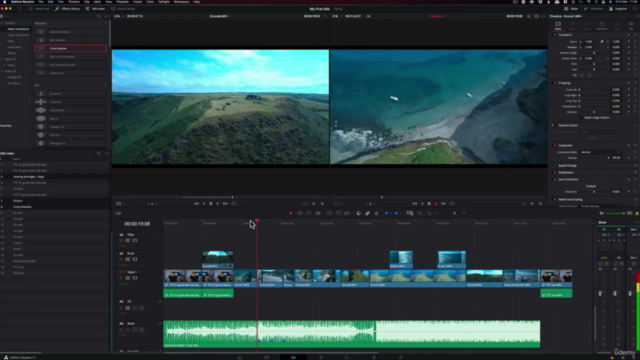640x360 pixels.
Task: Select the Blade Edit Mode tool
Action: click(x=318, y=213)
